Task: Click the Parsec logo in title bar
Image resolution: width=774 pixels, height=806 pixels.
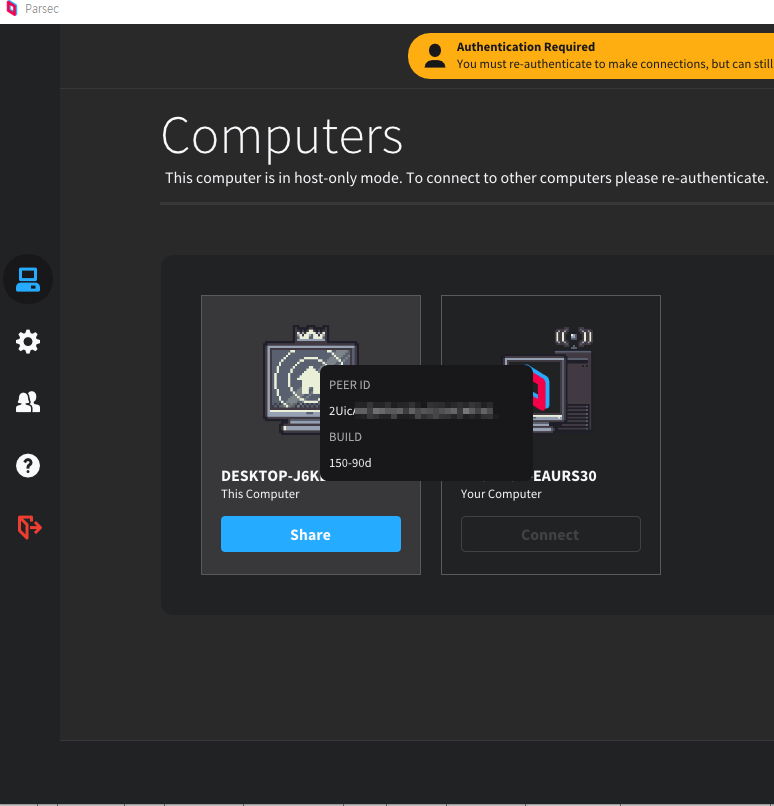Action: coord(12,9)
